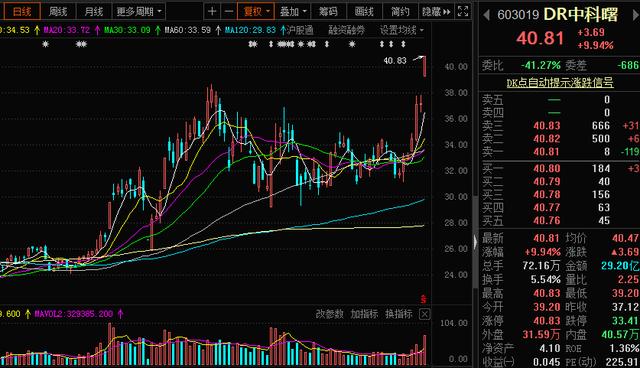Go to next stock arrow
This screenshot has height=368, width=640.
click(x=636, y=16)
